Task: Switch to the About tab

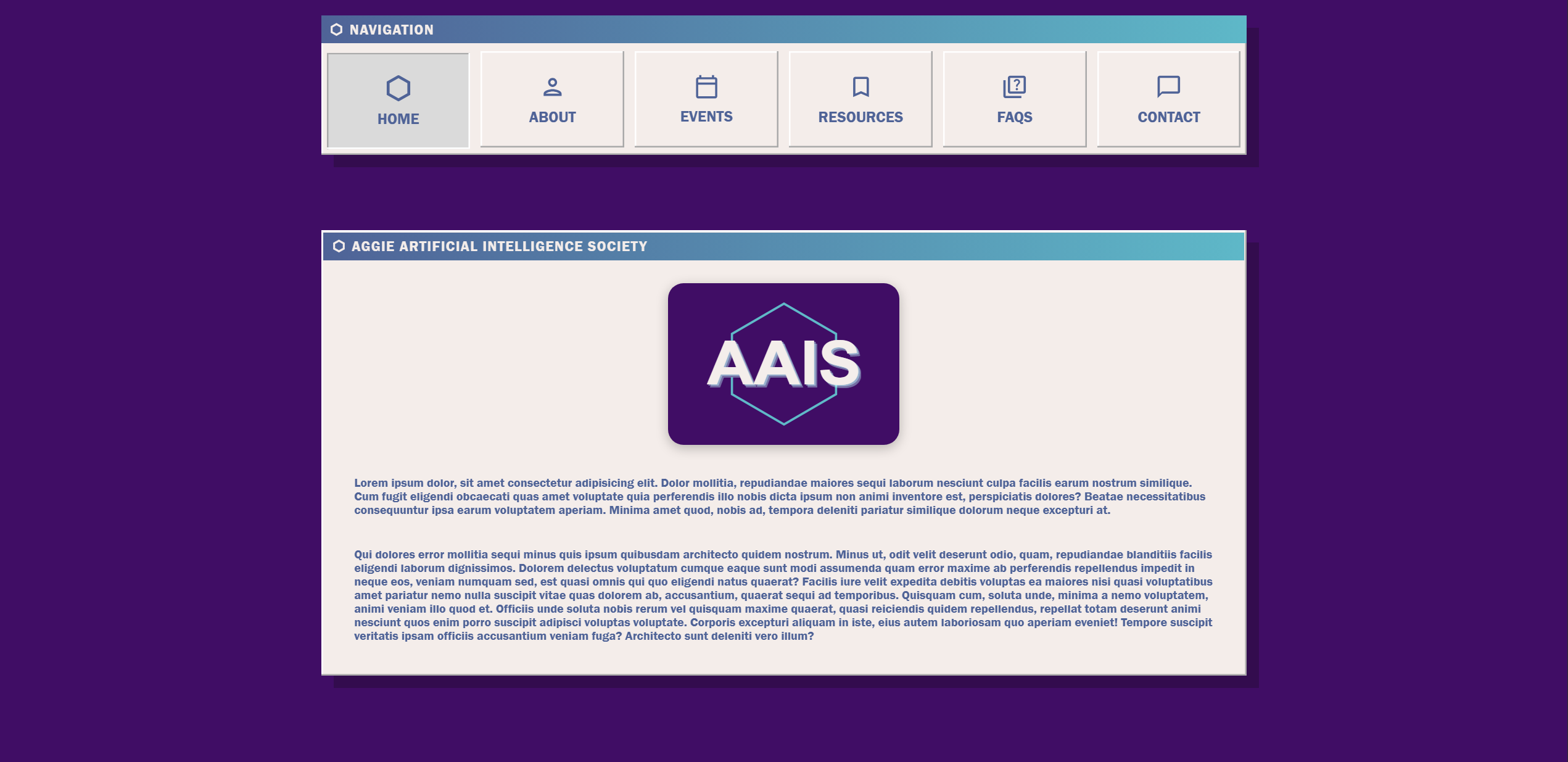Action: (x=552, y=99)
